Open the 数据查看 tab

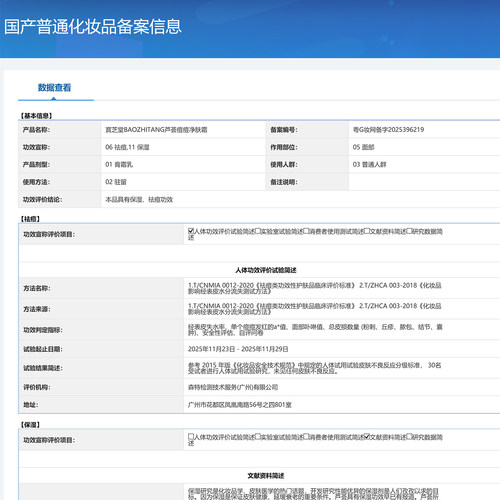point(54,88)
